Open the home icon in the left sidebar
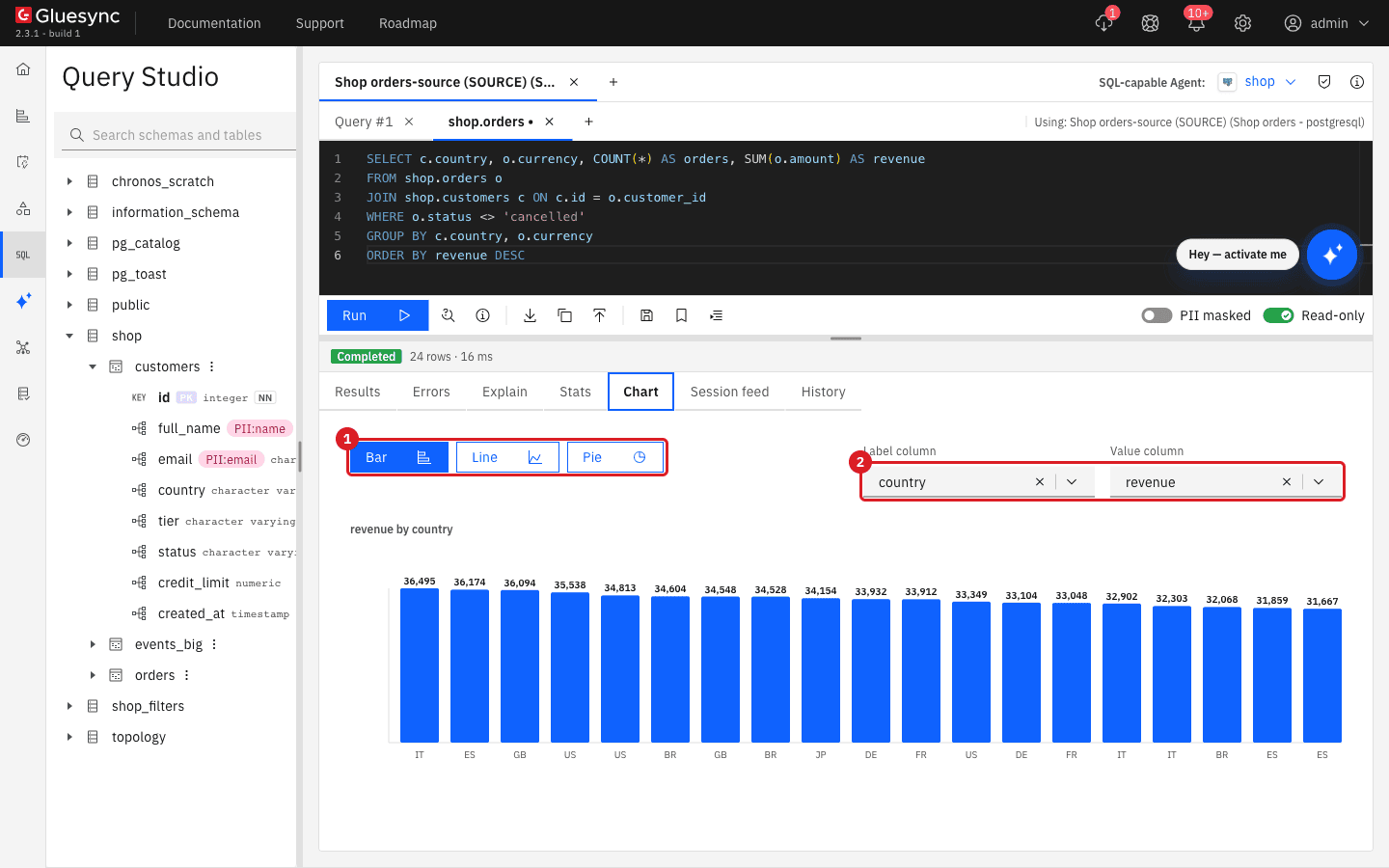The height and width of the screenshot is (868, 1389). point(23,69)
